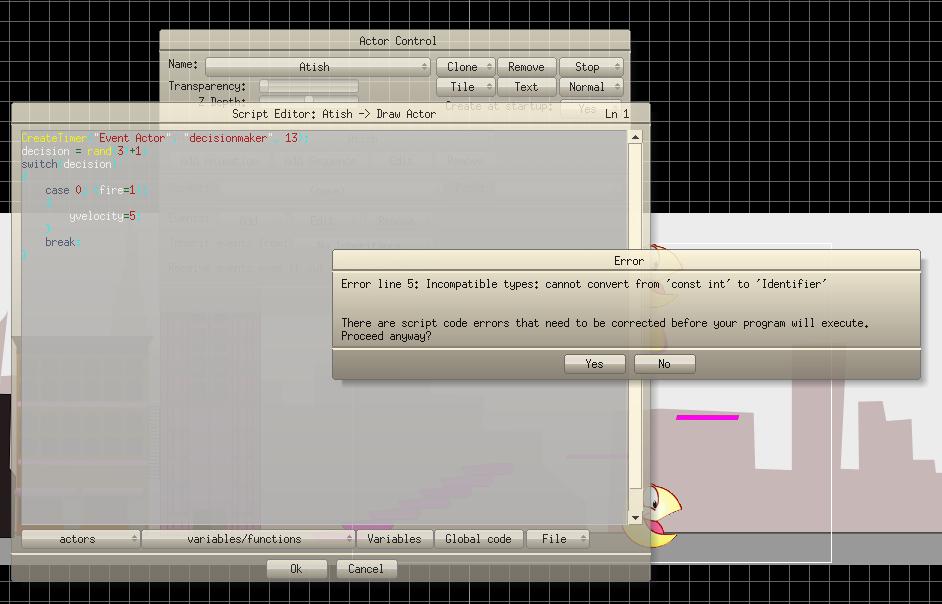Screen dimensions: 942x604
Task: Click the 'break' code line
Action: (x=62, y=242)
